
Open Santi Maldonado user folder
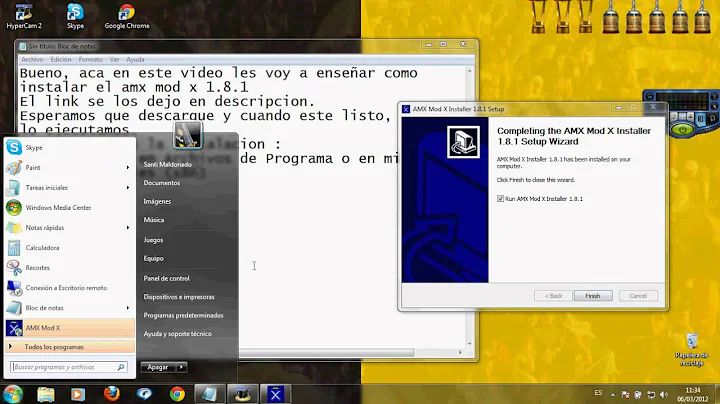coord(167,164)
